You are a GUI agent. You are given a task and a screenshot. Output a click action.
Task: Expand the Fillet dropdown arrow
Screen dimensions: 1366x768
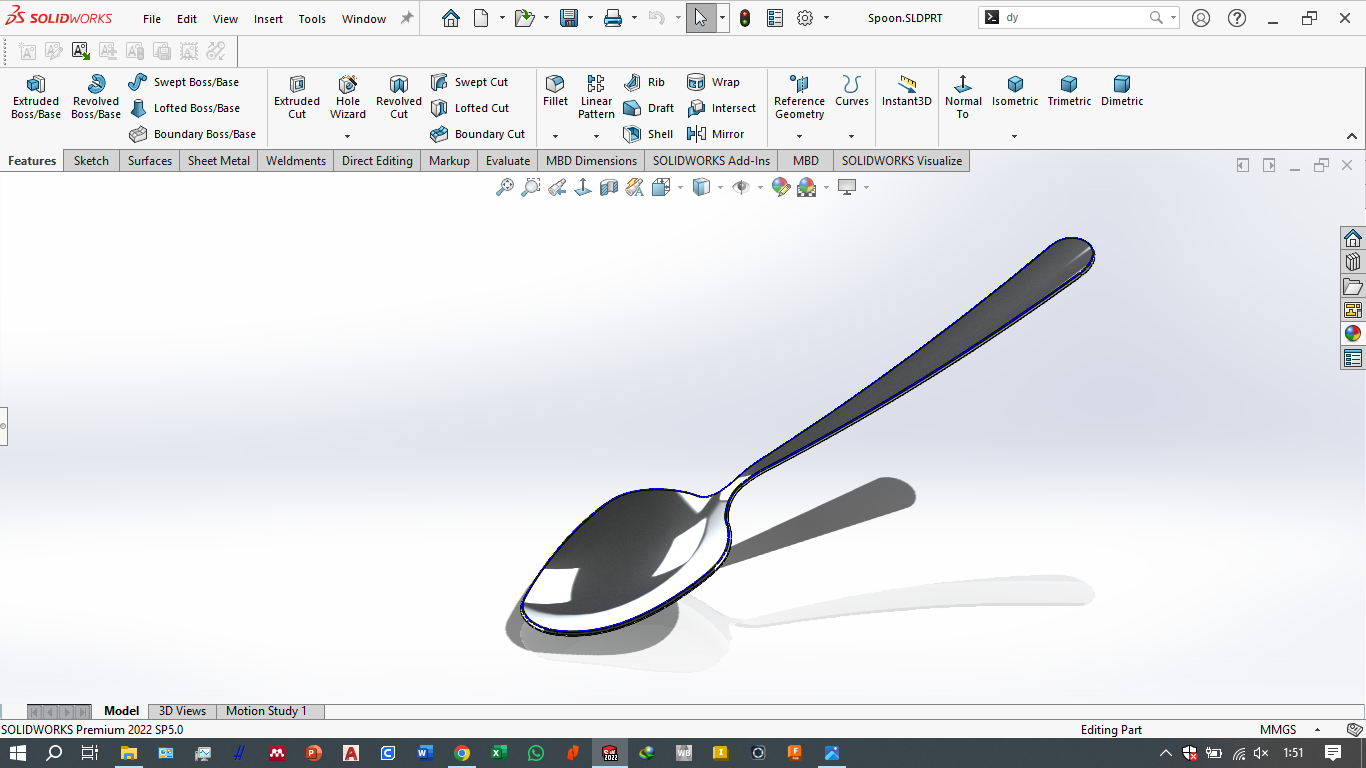[555, 136]
